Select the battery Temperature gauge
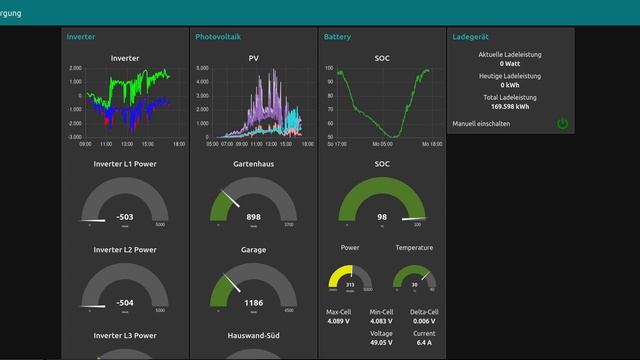 (x=414, y=278)
